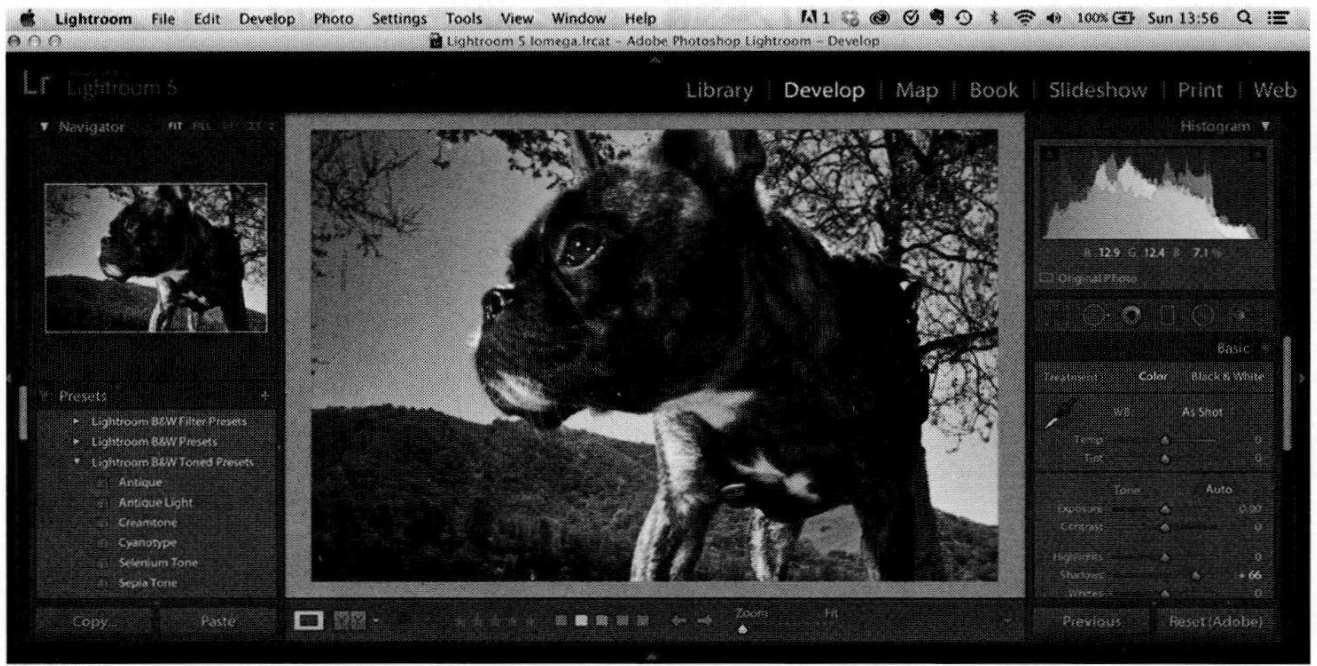Click the Temp slider handle
This screenshot has width=1317, height=666.
click(1164, 440)
